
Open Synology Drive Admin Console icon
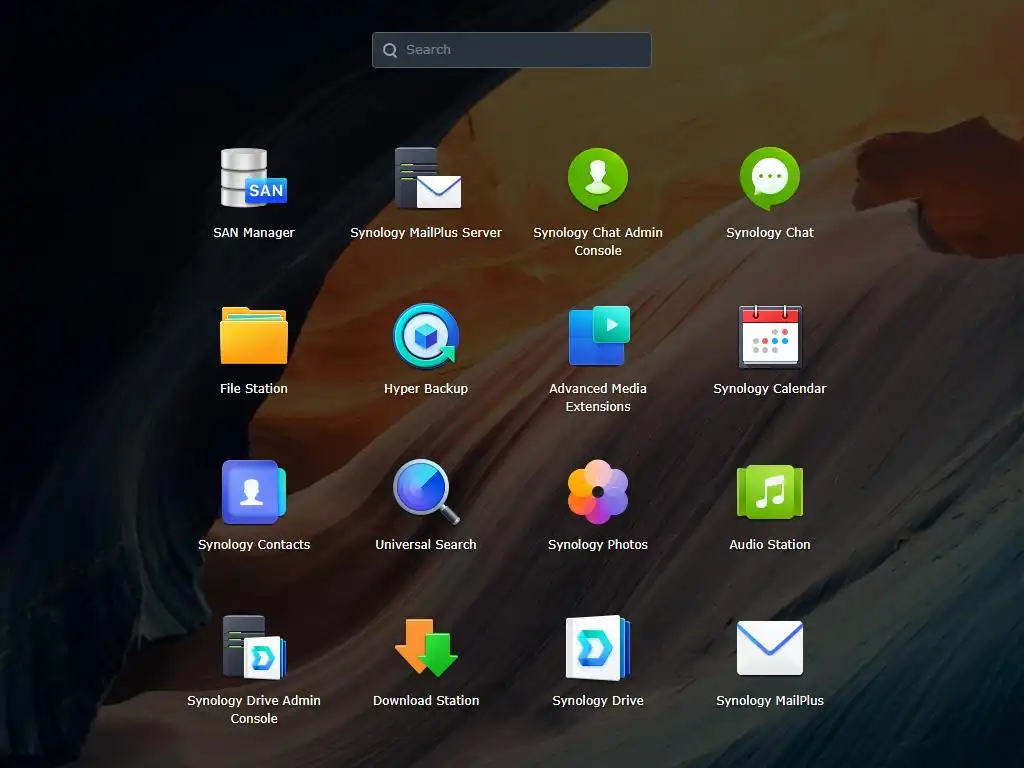(x=253, y=647)
